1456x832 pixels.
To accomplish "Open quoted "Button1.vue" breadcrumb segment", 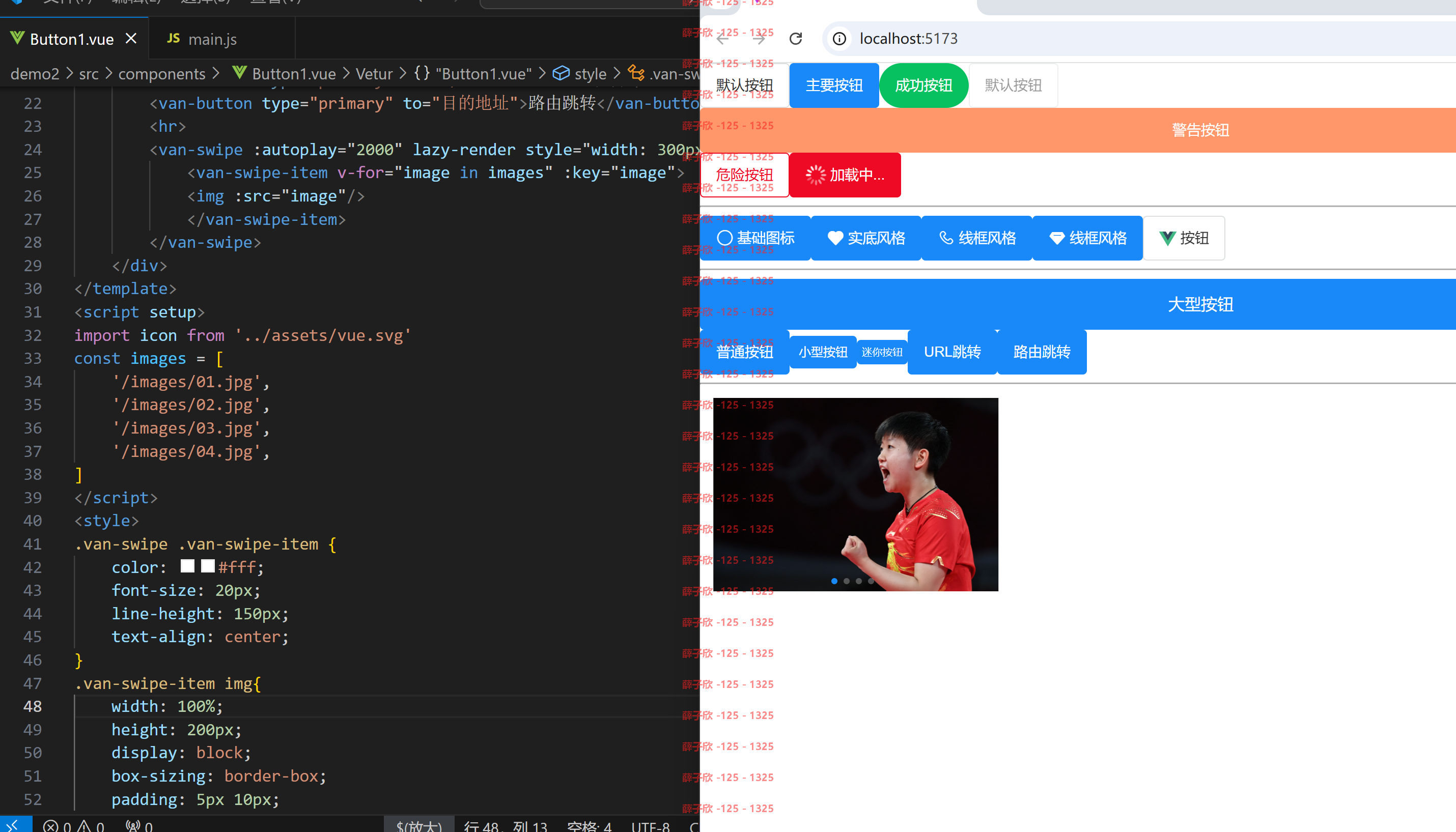I will [x=484, y=74].
